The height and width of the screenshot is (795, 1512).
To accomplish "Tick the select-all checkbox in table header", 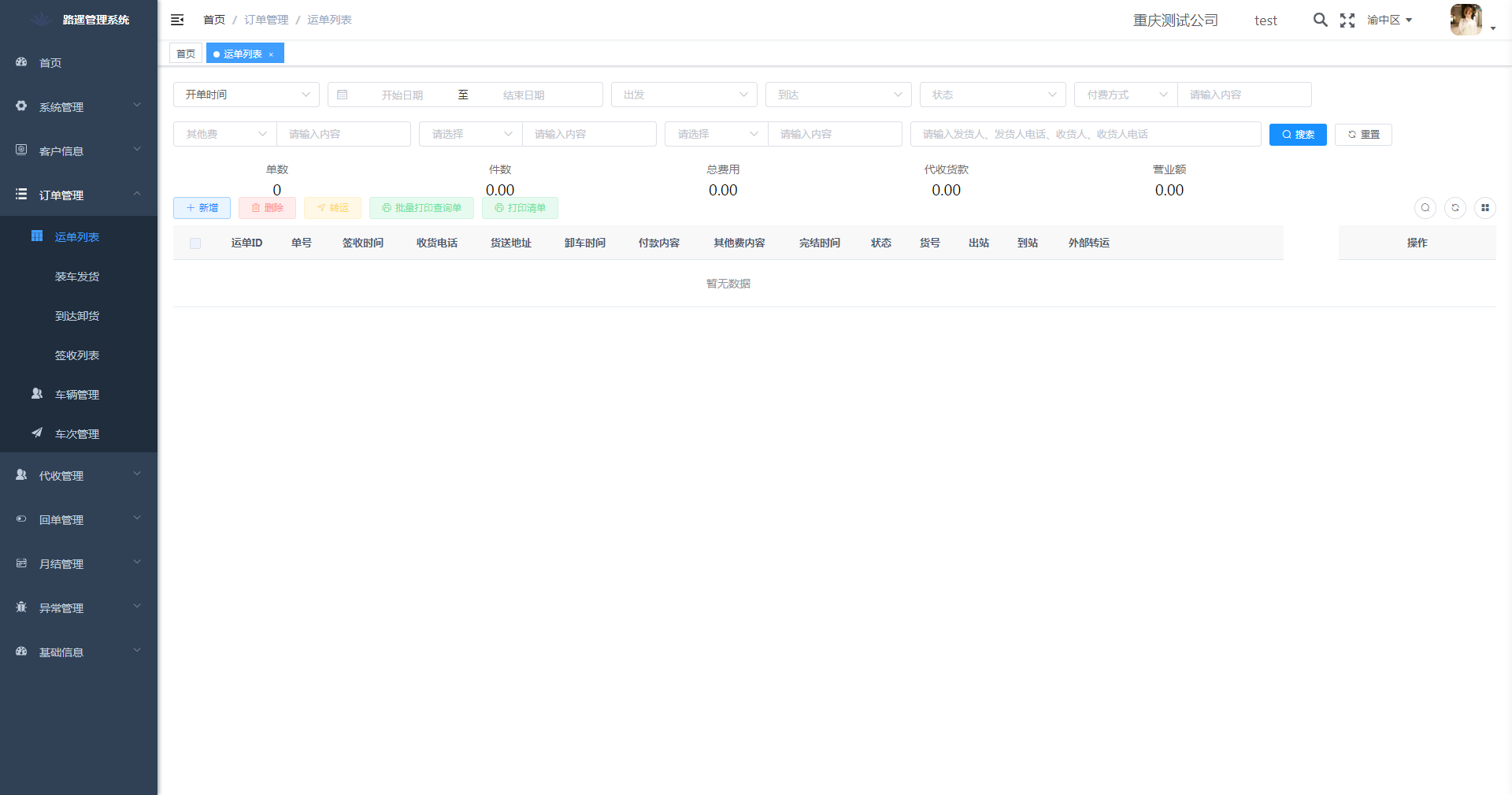I will pos(195,243).
